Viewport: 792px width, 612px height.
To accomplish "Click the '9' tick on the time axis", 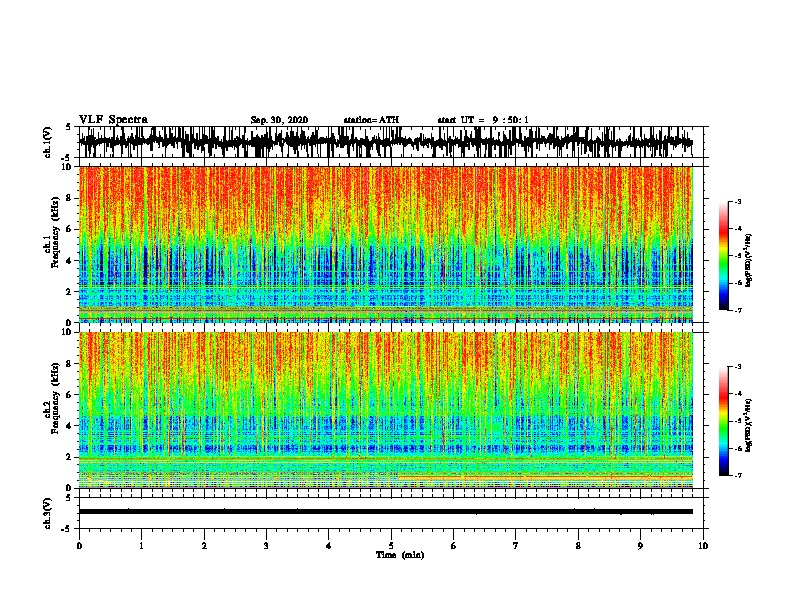I will pos(640,546).
